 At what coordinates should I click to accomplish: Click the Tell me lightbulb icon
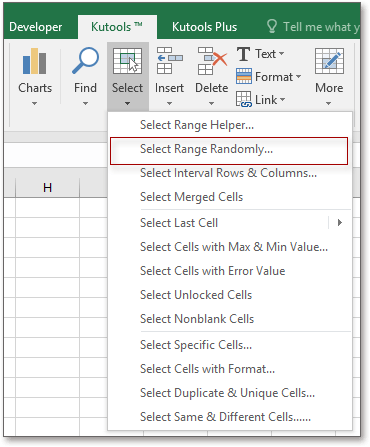(272, 26)
